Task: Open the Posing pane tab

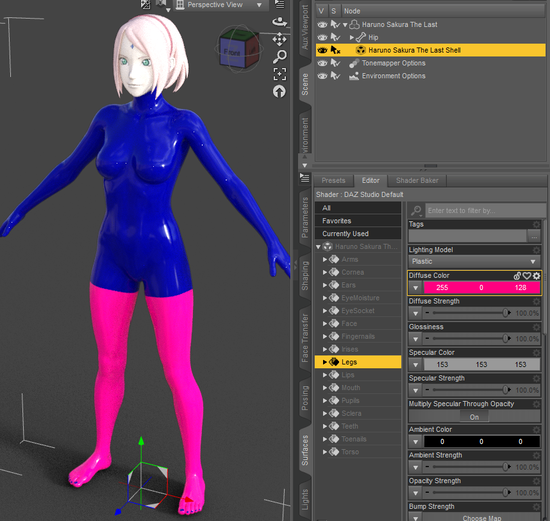Action: (305, 398)
